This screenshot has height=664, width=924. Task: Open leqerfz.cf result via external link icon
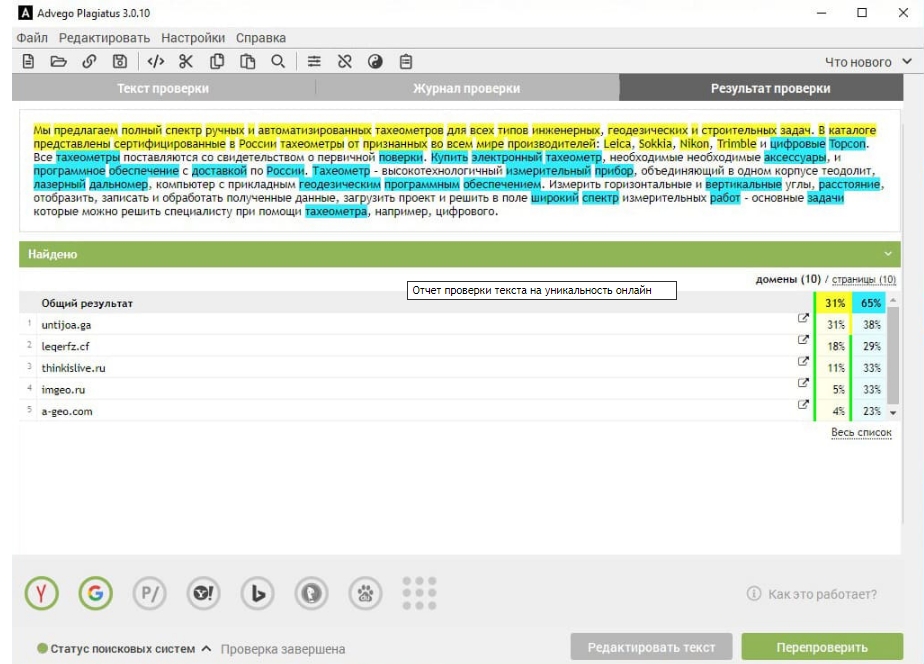(803, 340)
